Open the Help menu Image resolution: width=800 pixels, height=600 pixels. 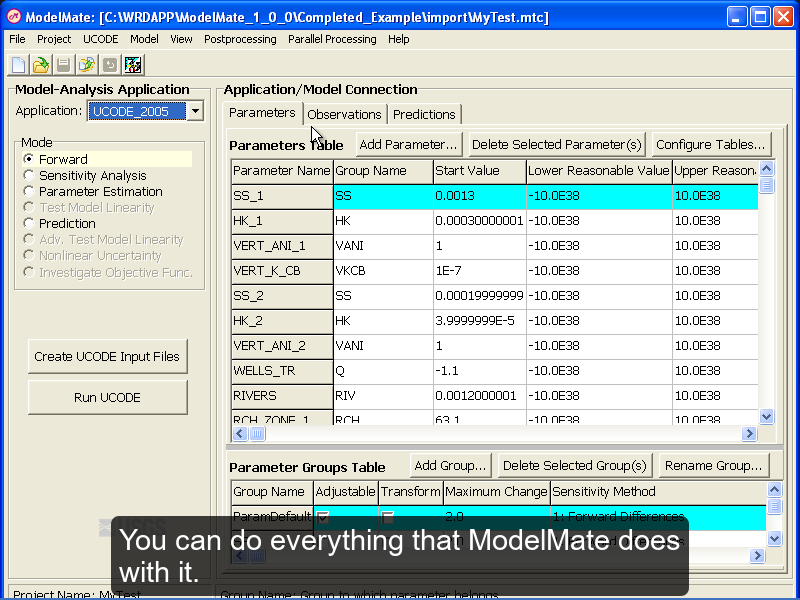[398, 39]
